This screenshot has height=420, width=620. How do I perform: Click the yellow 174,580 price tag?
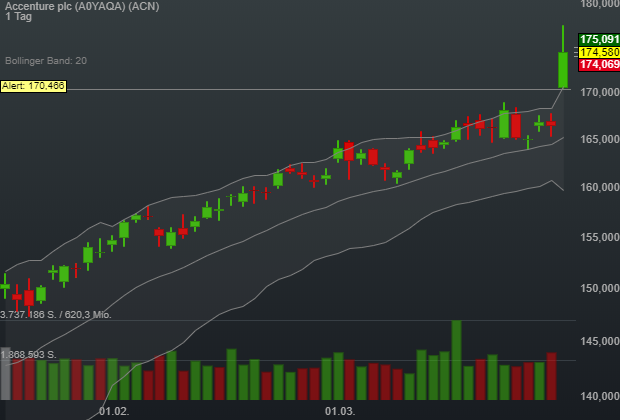599,52
